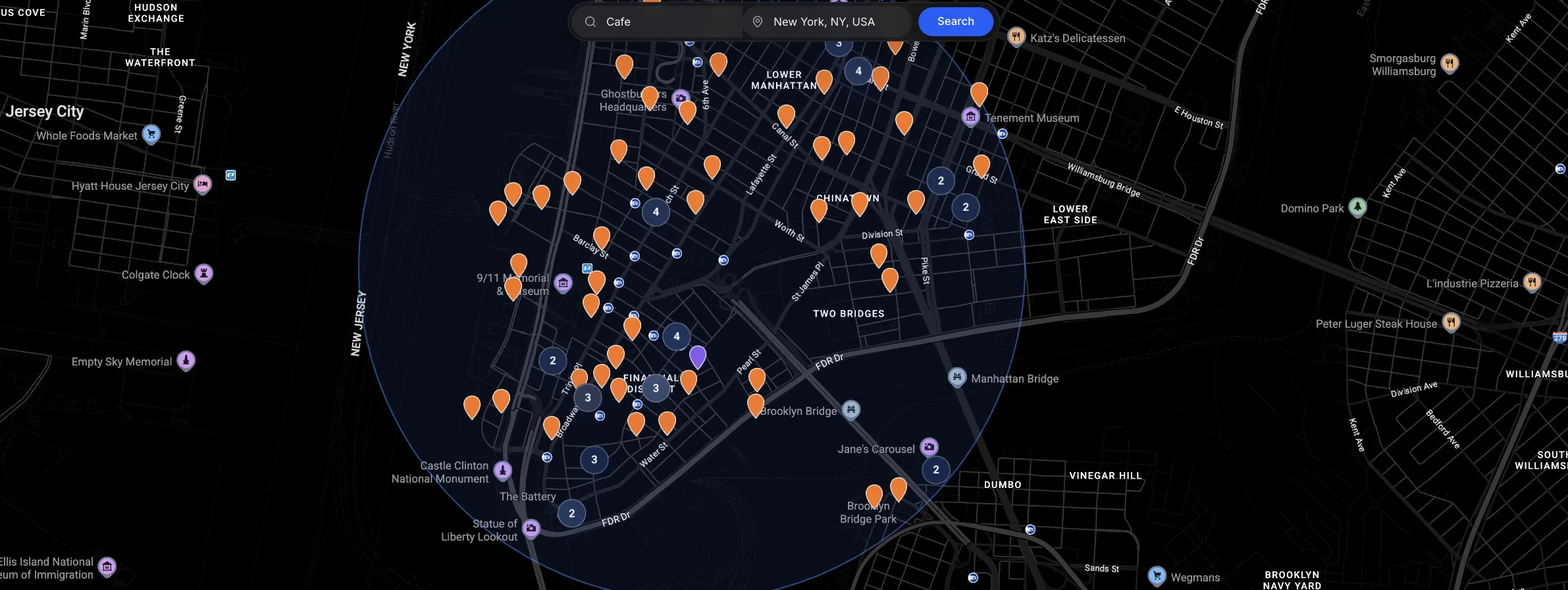Select the purple highlighted map pin
1568x590 pixels.
coord(697,356)
